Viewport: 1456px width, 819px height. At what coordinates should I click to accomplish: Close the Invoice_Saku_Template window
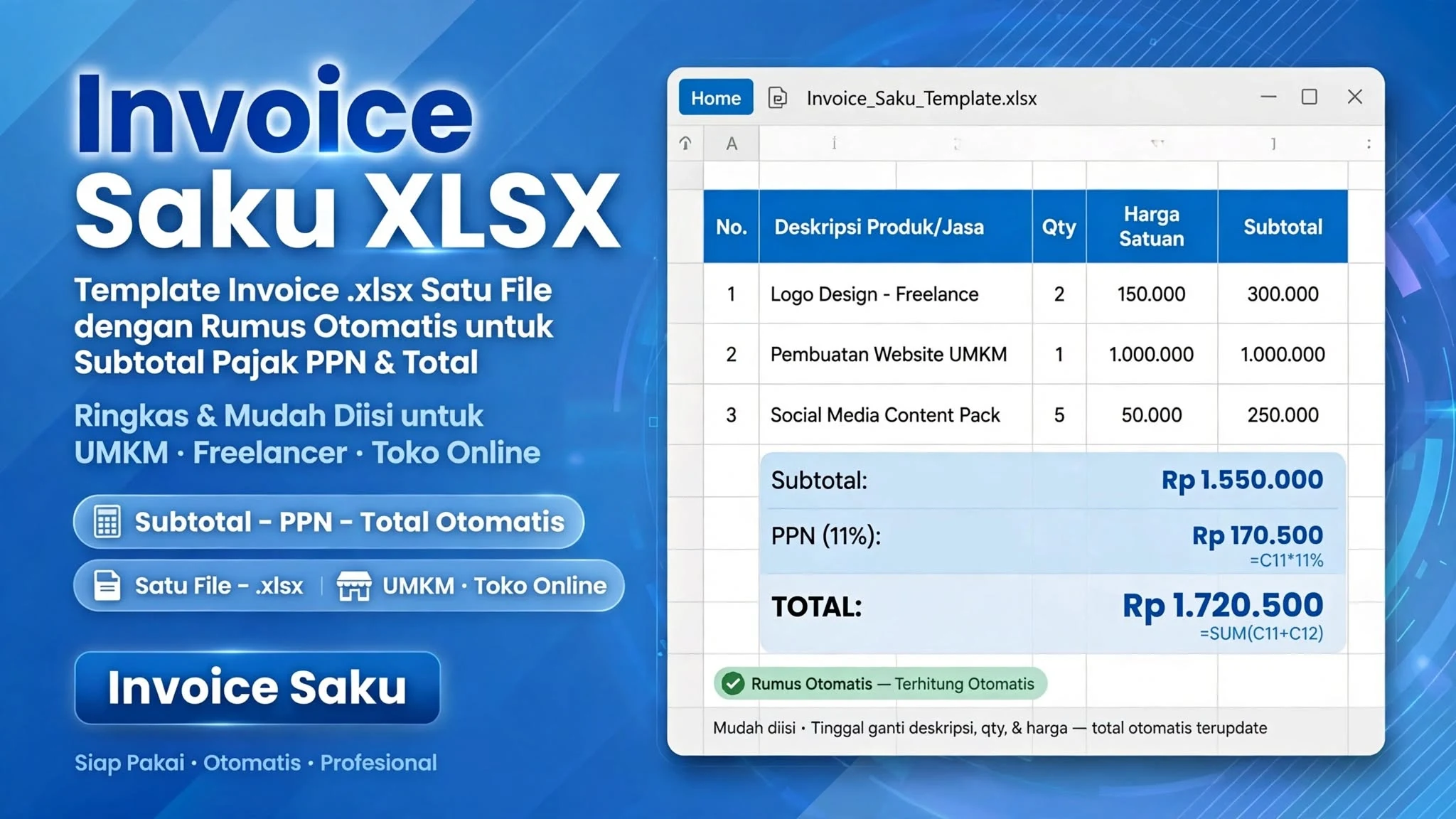pos(1354,97)
